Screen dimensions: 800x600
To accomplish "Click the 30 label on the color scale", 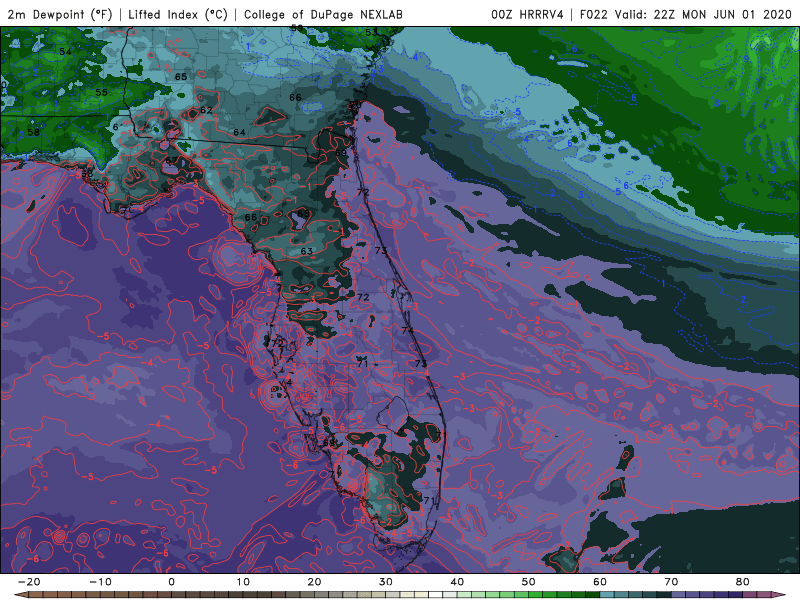I will coord(386,582).
